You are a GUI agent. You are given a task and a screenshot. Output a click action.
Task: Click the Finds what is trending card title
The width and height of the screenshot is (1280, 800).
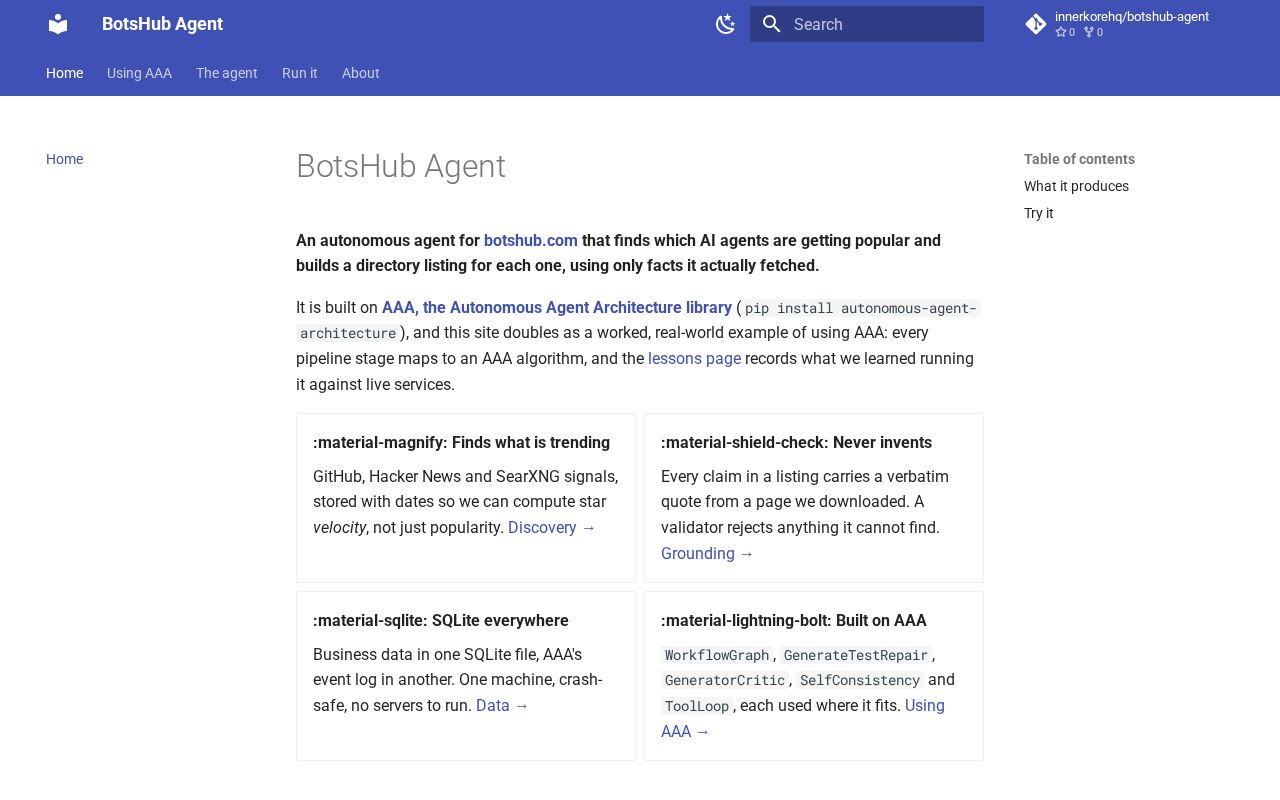click(461, 442)
